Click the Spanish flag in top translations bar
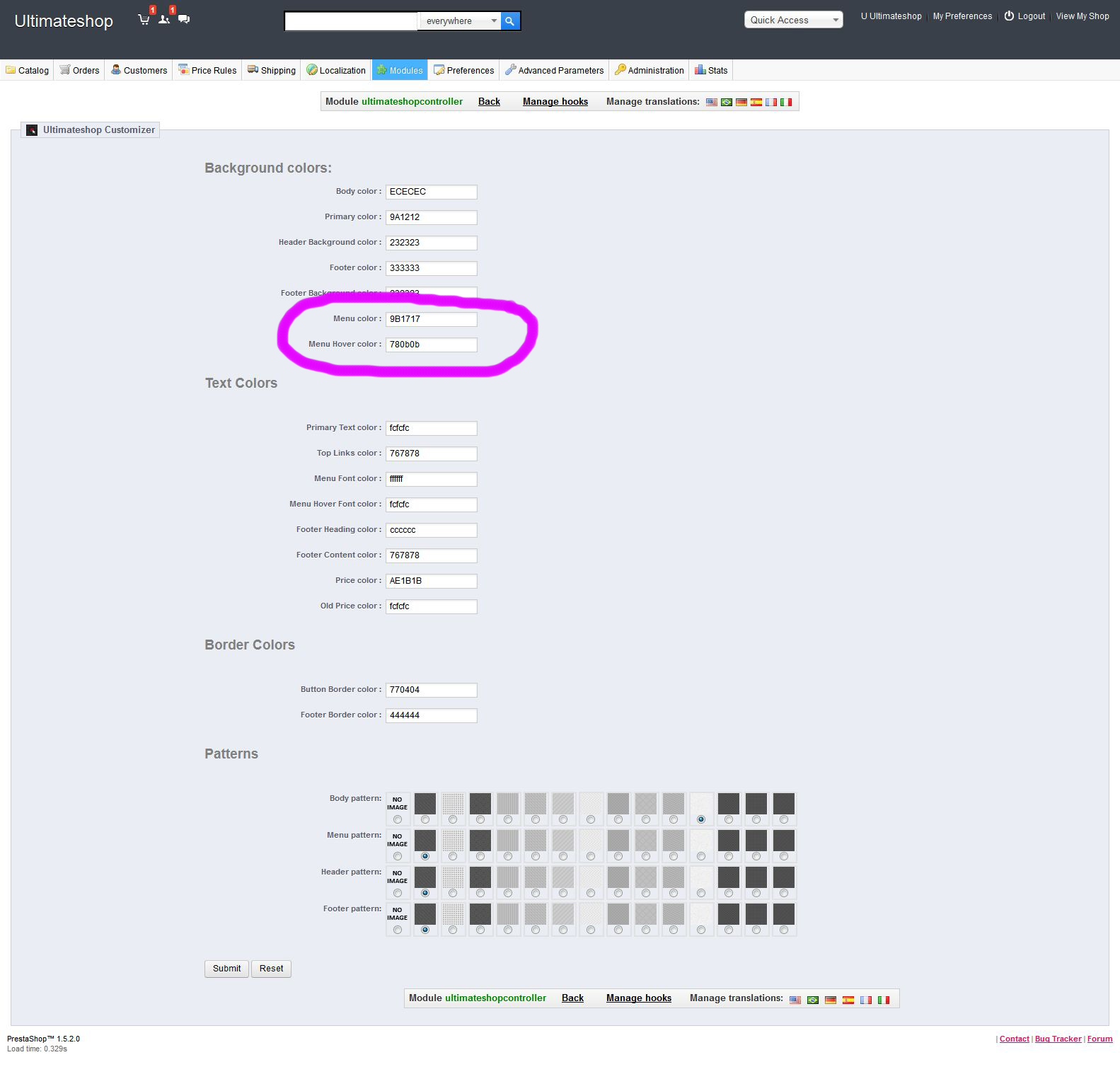Viewport: 1120px width, 1079px height. [x=756, y=103]
